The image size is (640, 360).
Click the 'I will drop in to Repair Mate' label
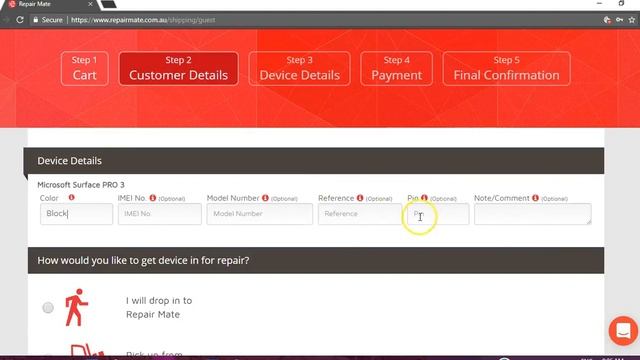point(159,307)
